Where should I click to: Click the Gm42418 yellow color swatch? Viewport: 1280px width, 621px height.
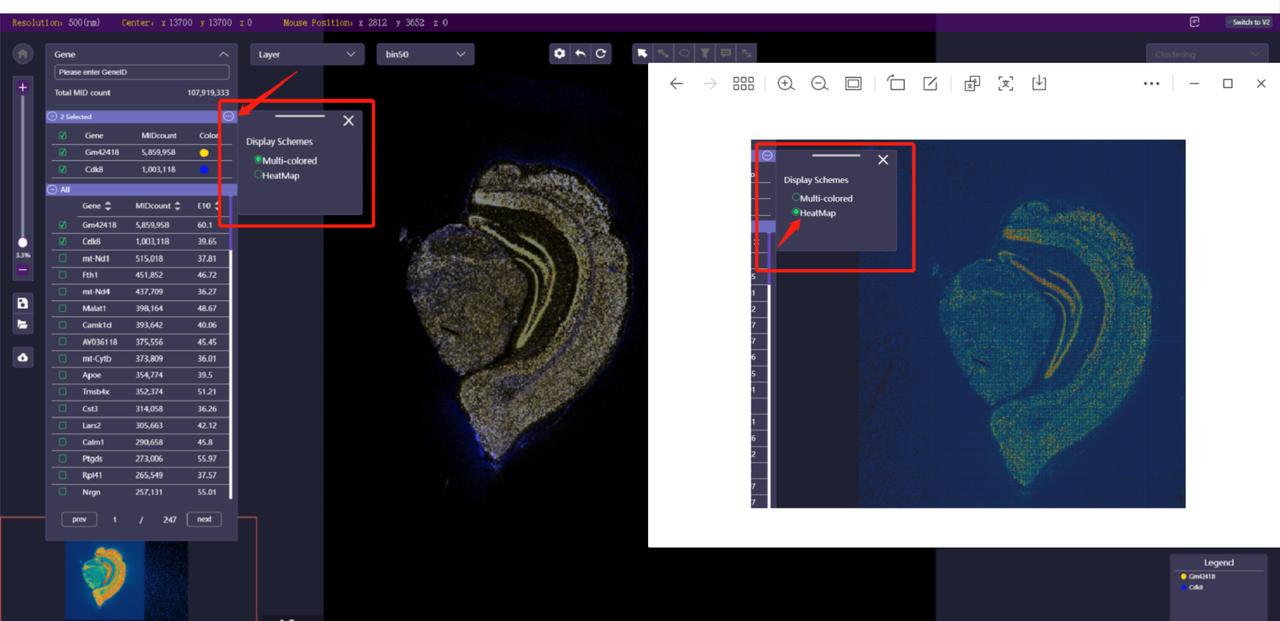click(204, 153)
